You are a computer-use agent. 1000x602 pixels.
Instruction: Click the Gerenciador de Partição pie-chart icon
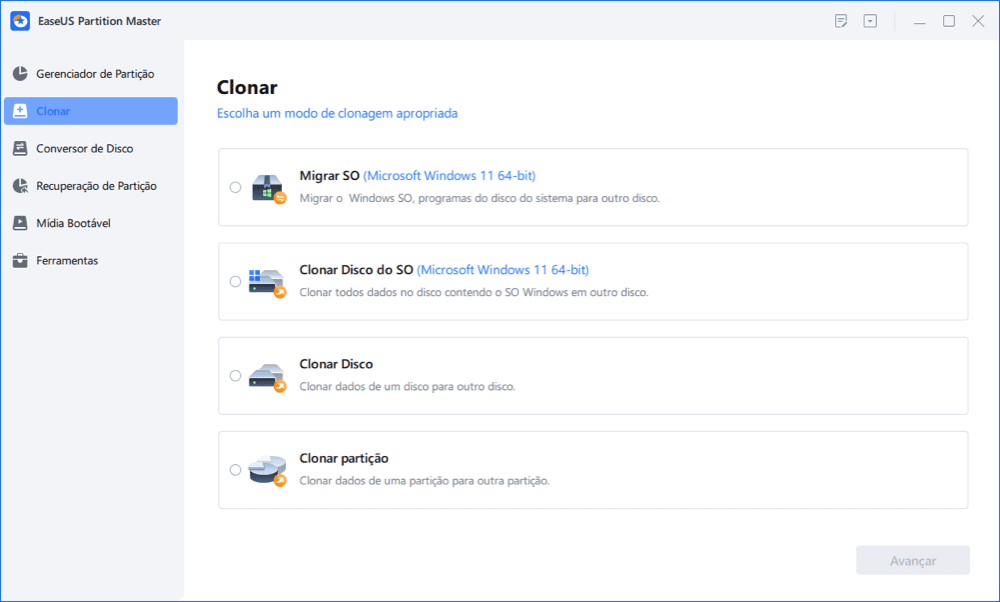(20, 73)
